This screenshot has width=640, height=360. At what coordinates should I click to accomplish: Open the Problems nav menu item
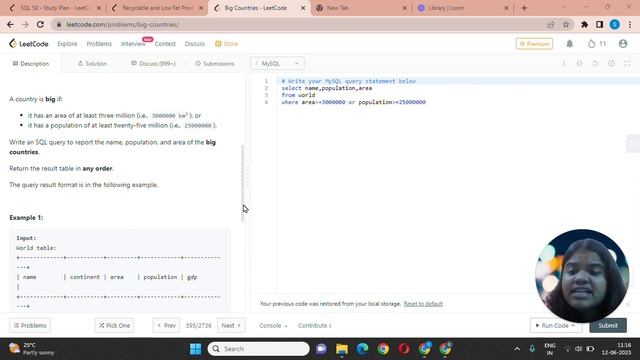pyautogui.click(x=99, y=44)
